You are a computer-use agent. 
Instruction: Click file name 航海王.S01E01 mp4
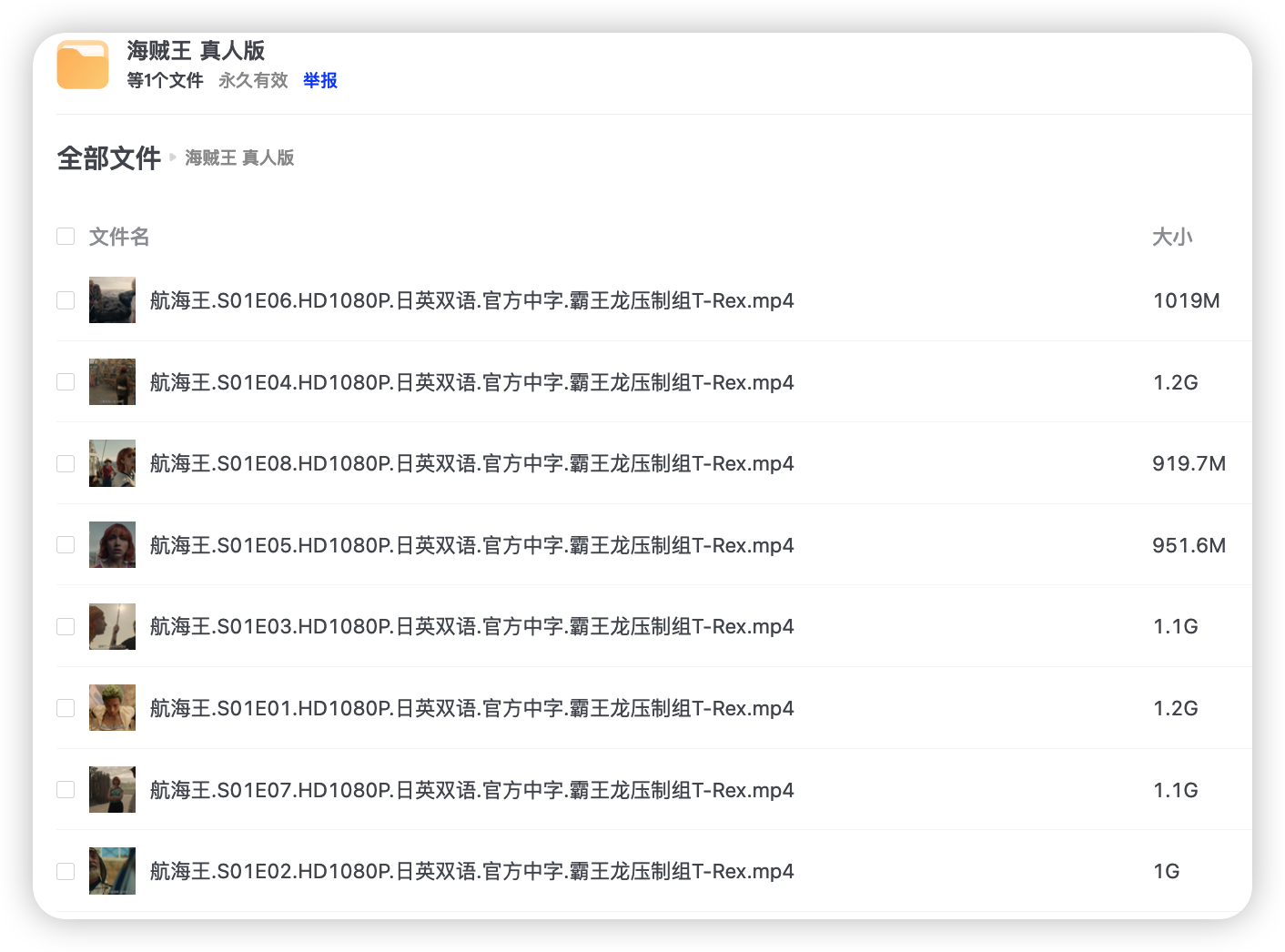[x=471, y=708]
